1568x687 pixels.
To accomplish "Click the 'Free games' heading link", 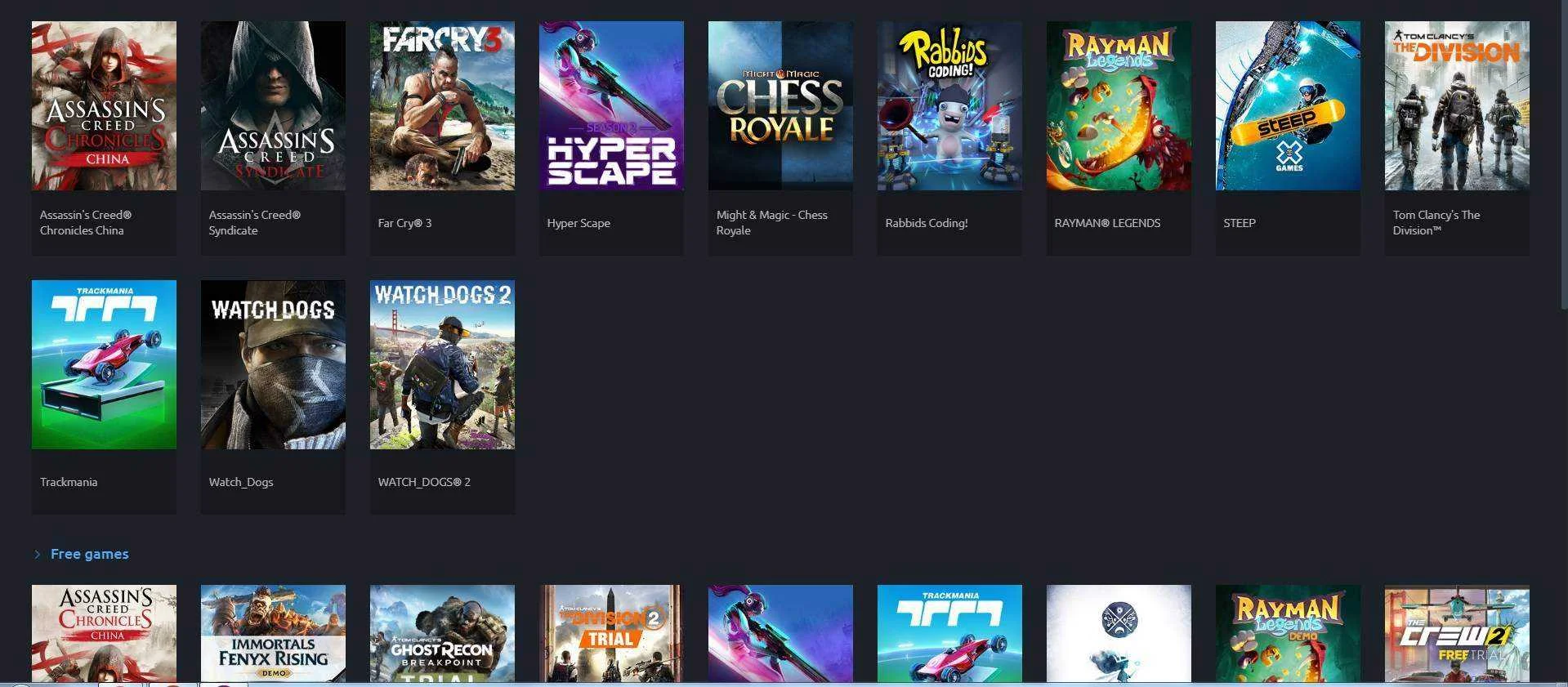I will pos(90,554).
